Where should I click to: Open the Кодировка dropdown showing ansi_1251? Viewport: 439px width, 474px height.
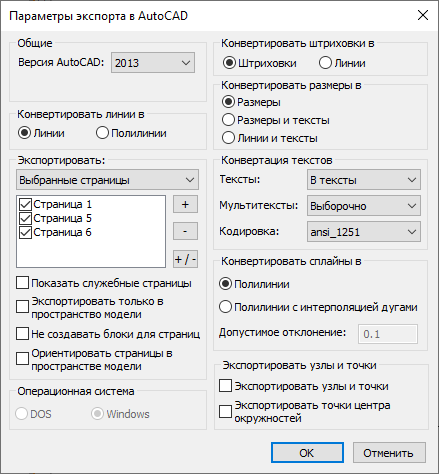coord(364,232)
